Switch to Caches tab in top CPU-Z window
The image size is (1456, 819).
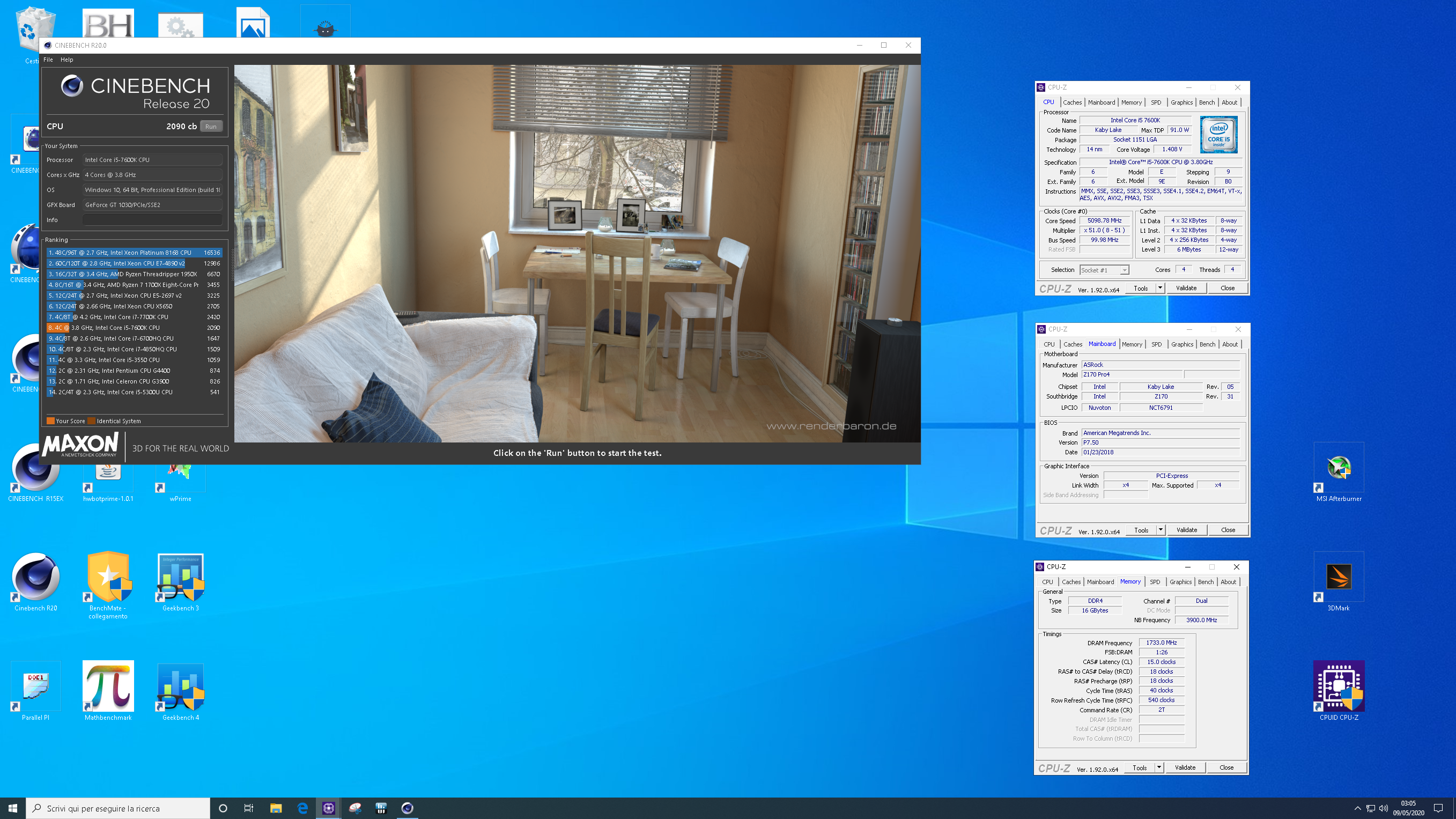1071,102
